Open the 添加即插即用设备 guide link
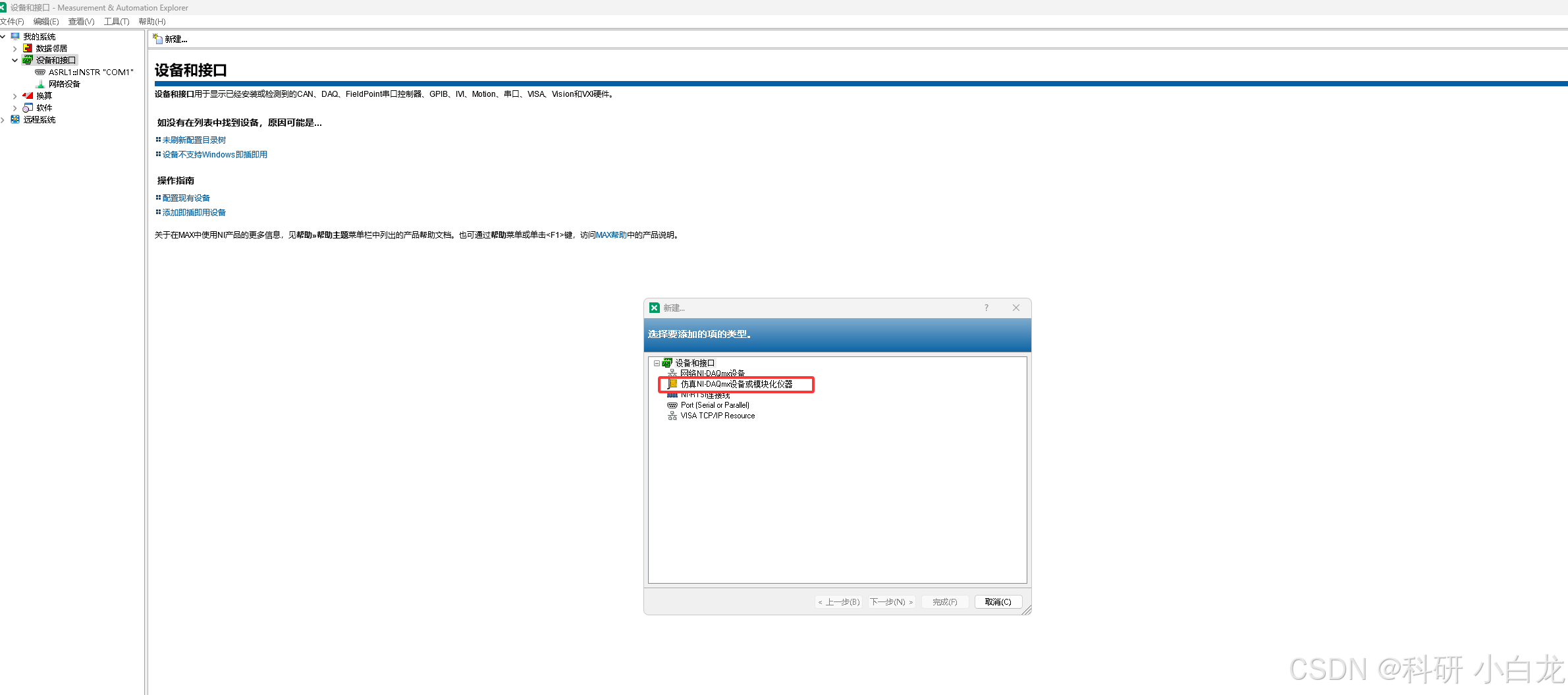Screen dimensions: 1568x695 click(194, 213)
